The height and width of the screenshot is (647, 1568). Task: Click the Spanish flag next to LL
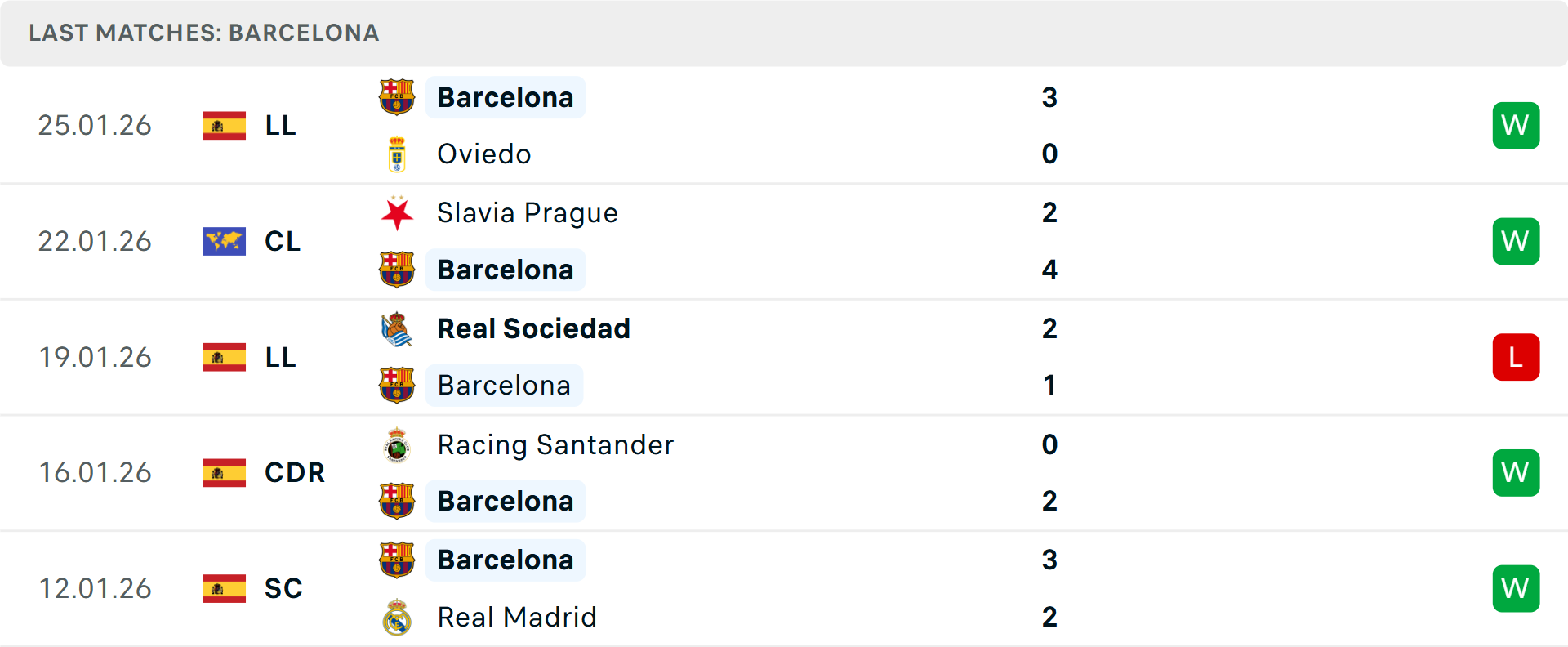[224, 125]
